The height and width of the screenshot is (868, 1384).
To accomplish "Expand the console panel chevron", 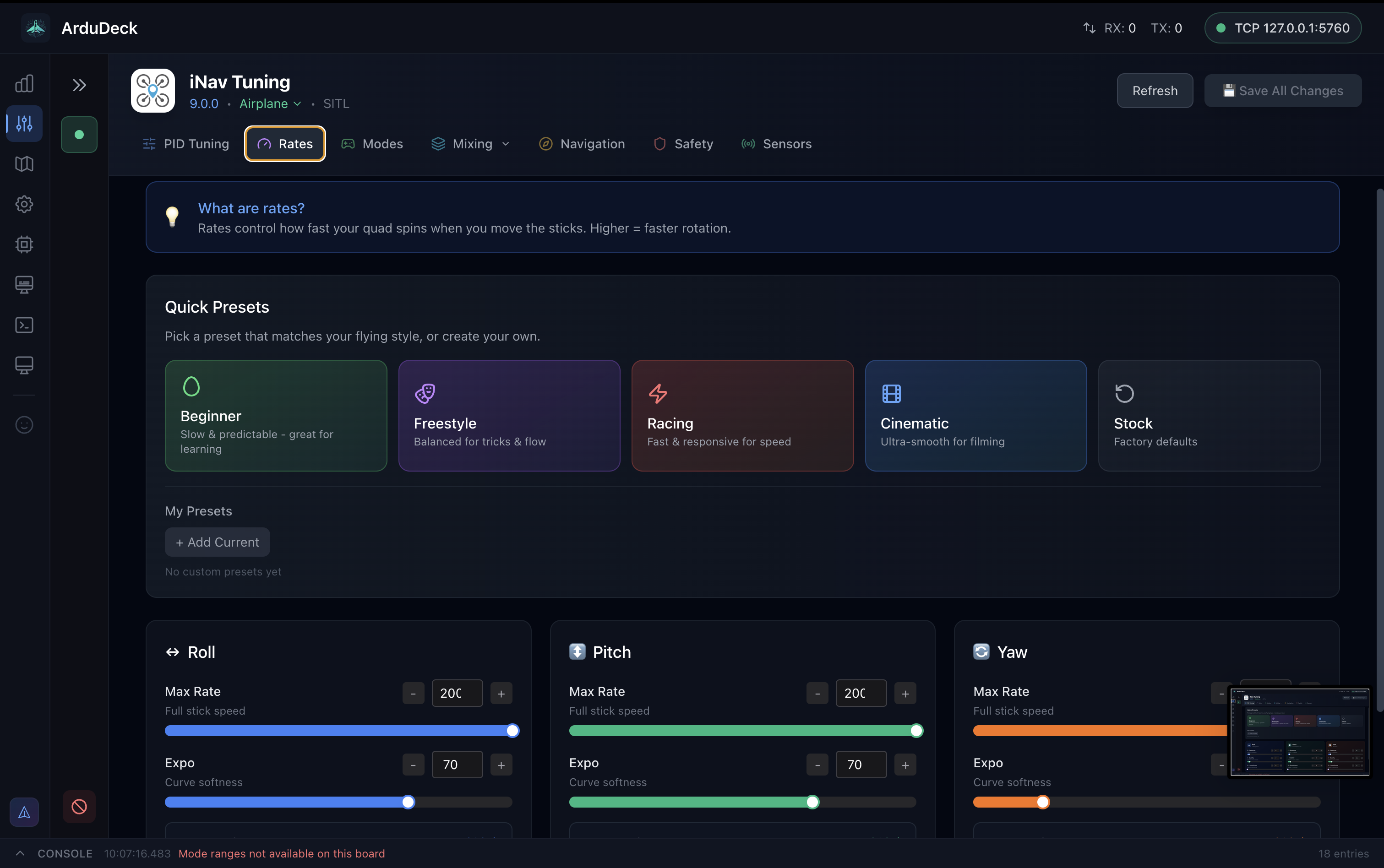I will tap(20, 853).
